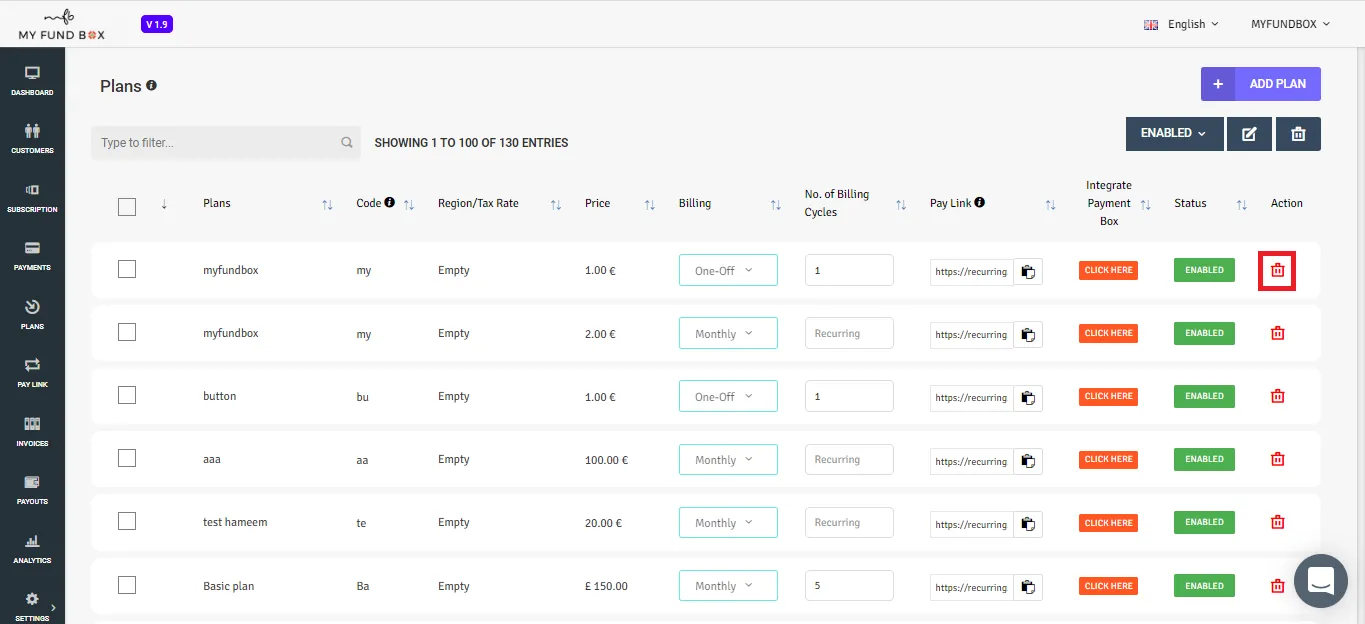Select the Basic plan checkbox
This screenshot has width=1365, height=624.
click(127, 585)
